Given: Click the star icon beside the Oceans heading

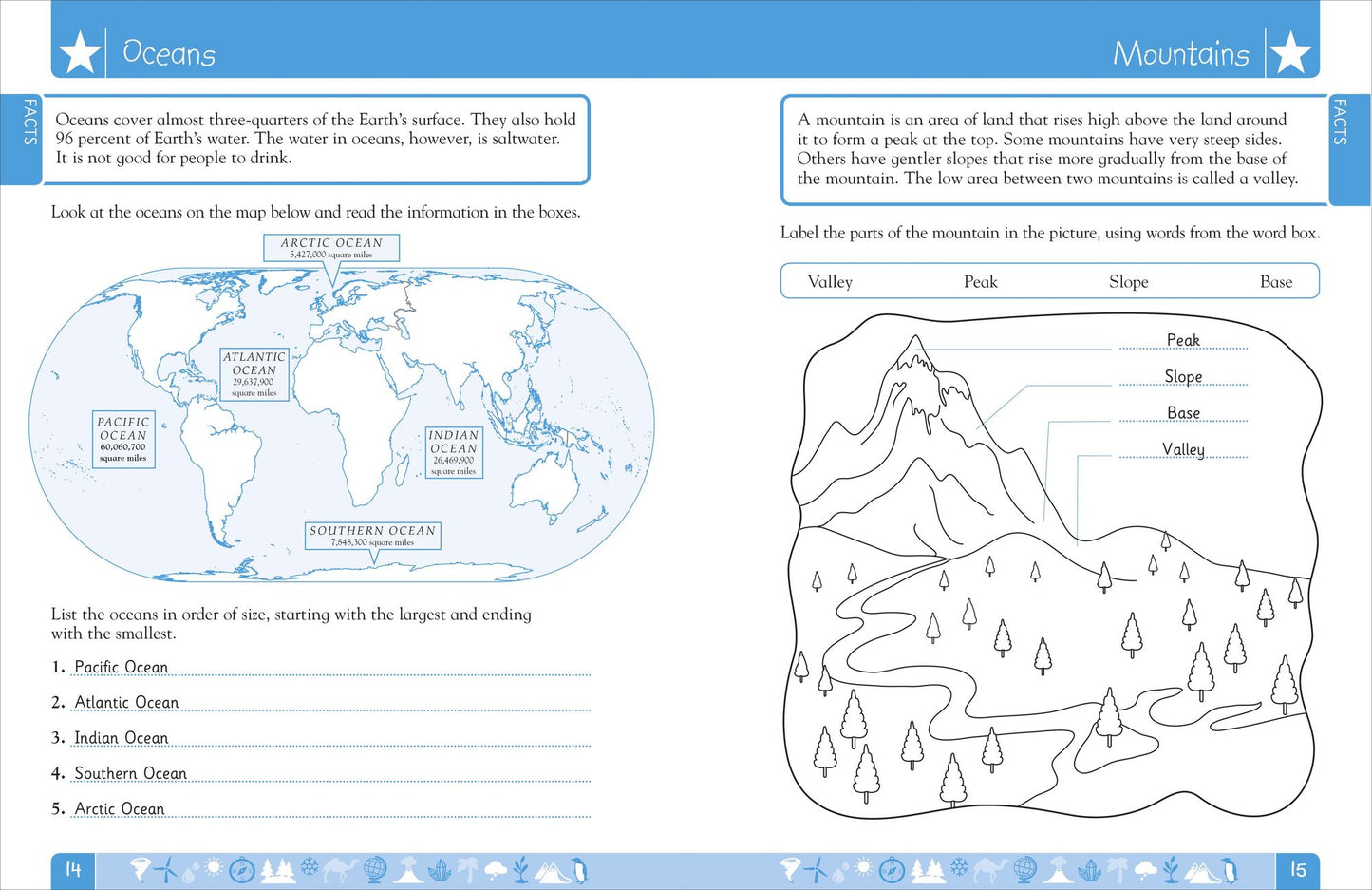Looking at the screenshot, I should [x=80, y=52].
